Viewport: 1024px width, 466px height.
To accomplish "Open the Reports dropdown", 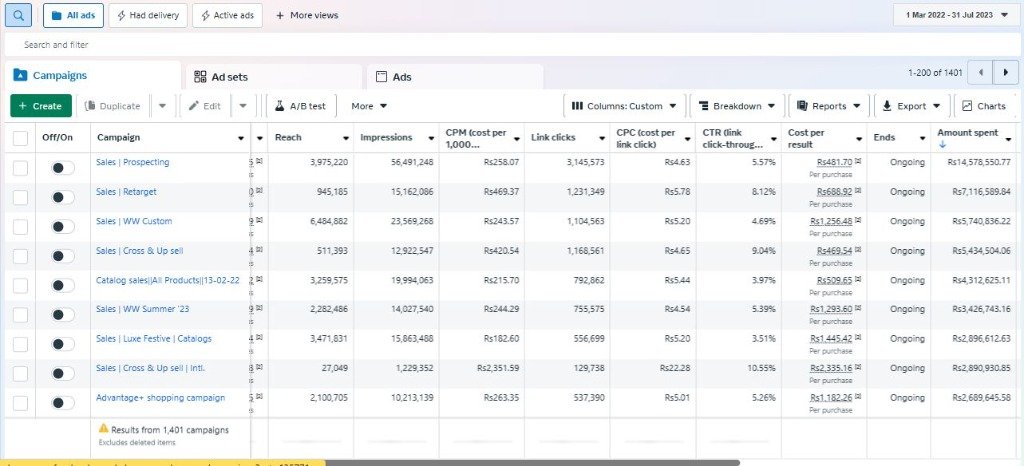I will [x=829, y=106].
